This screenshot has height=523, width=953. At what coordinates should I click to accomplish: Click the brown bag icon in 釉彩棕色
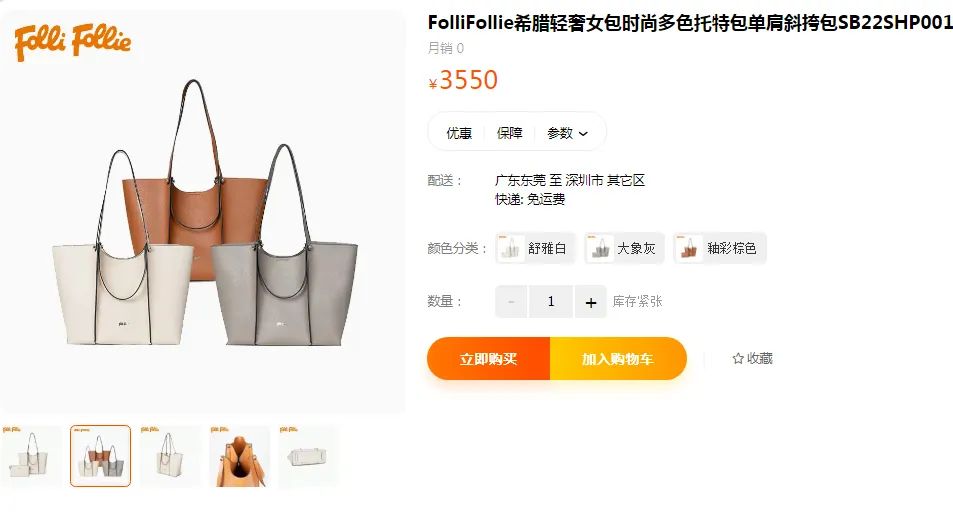tap(689, 248)
